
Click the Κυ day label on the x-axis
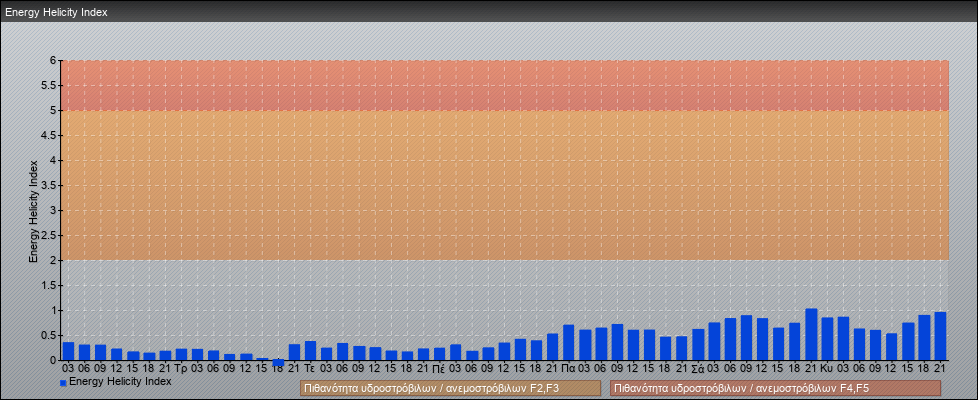click(827, 369)
